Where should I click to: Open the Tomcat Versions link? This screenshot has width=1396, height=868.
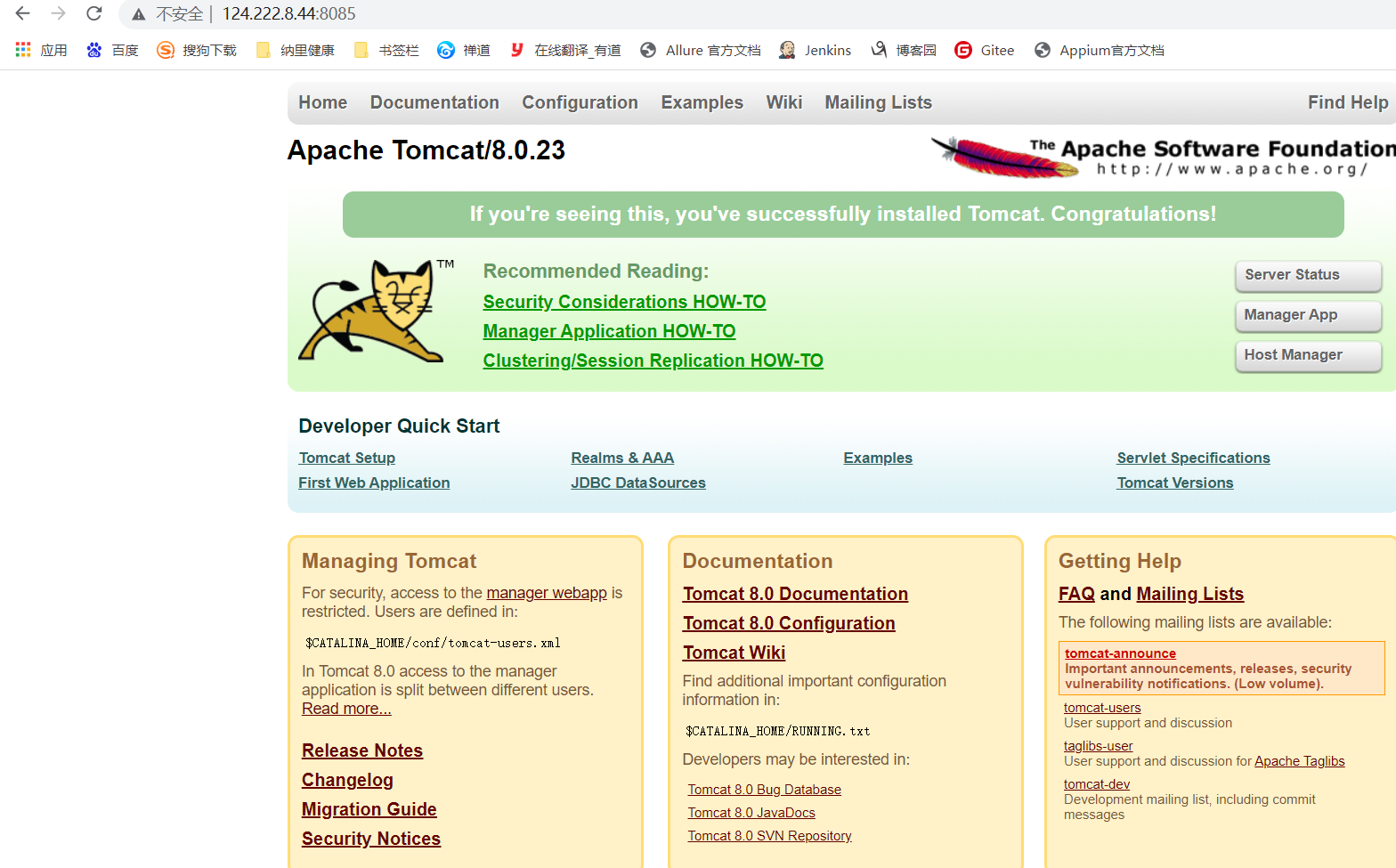pos(1175,483)
